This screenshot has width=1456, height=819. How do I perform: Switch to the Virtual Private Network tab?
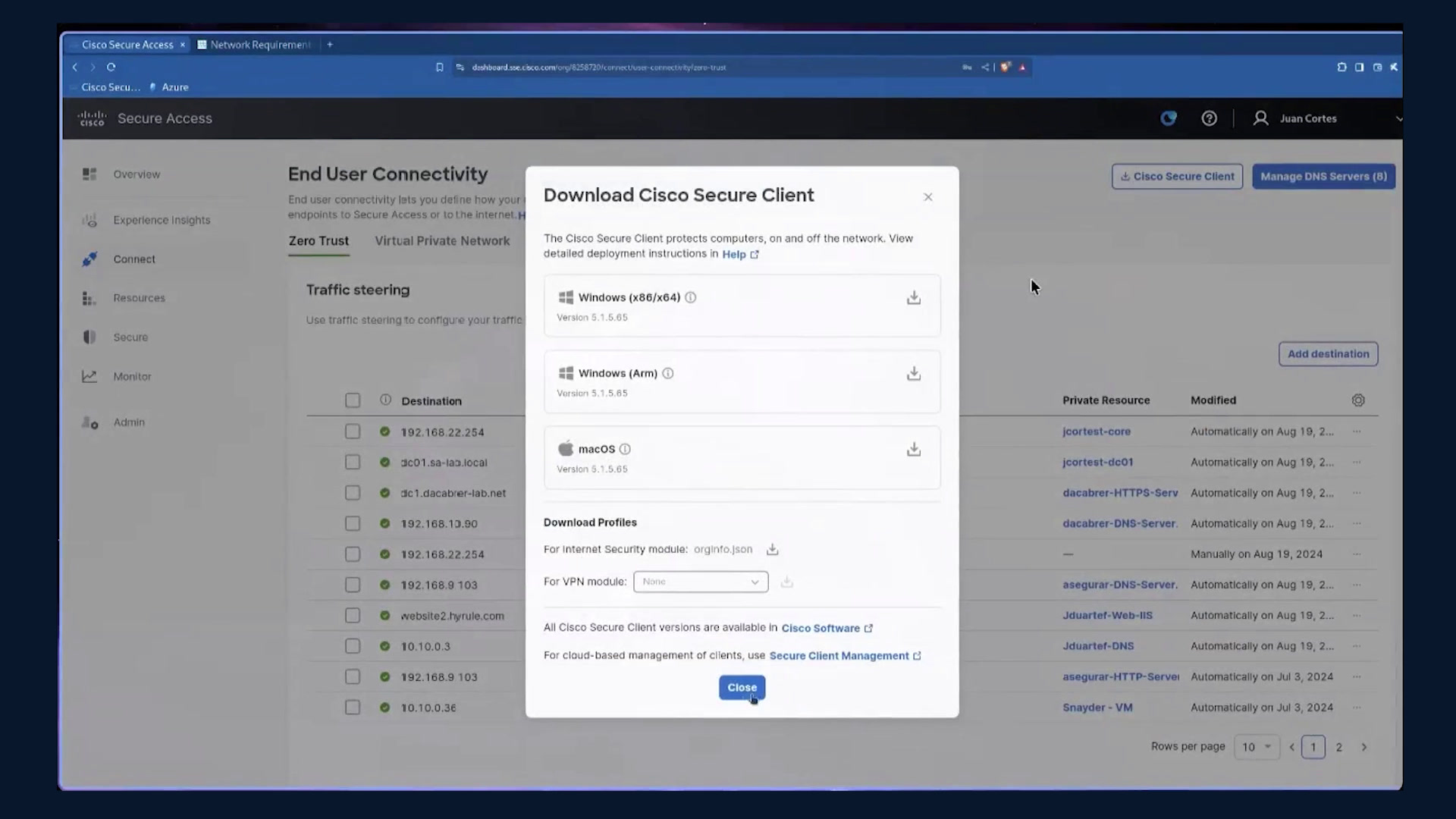click(x=442, y=241)
